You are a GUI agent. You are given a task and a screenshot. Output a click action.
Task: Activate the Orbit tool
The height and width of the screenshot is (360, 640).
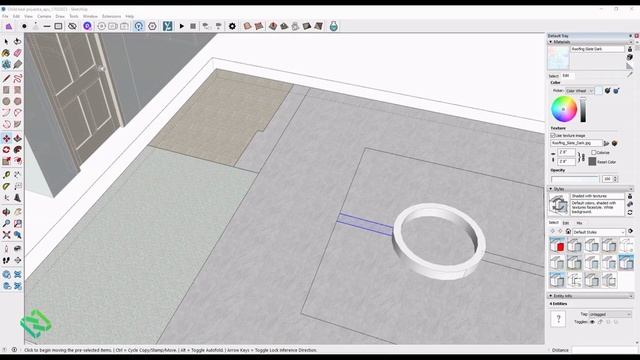click(6, 212)
